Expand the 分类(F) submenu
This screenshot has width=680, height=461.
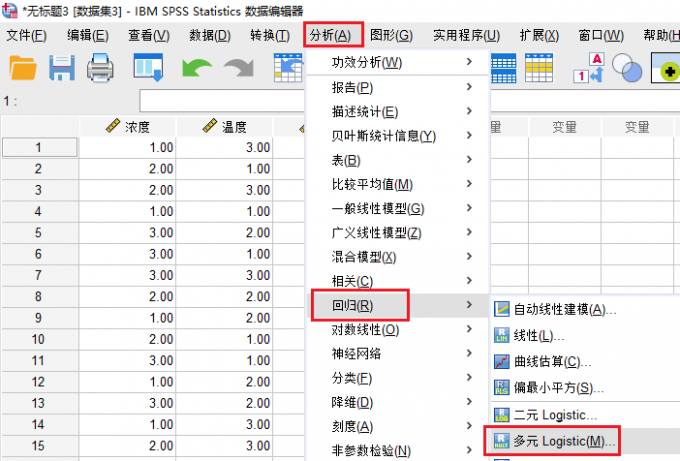pyautogui.click(x=398, y=379)
